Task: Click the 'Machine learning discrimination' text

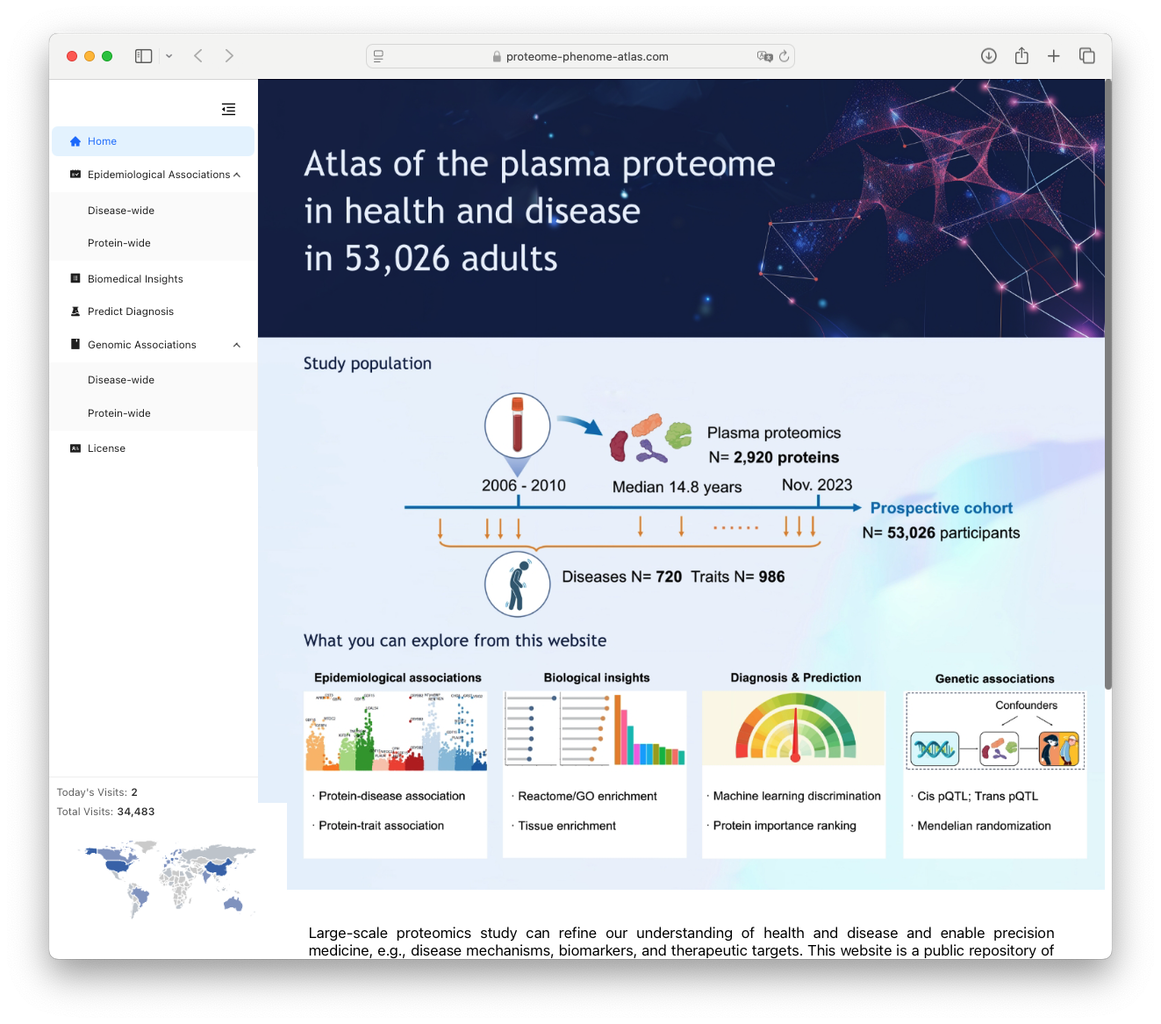Action: [x=797, y=796]
